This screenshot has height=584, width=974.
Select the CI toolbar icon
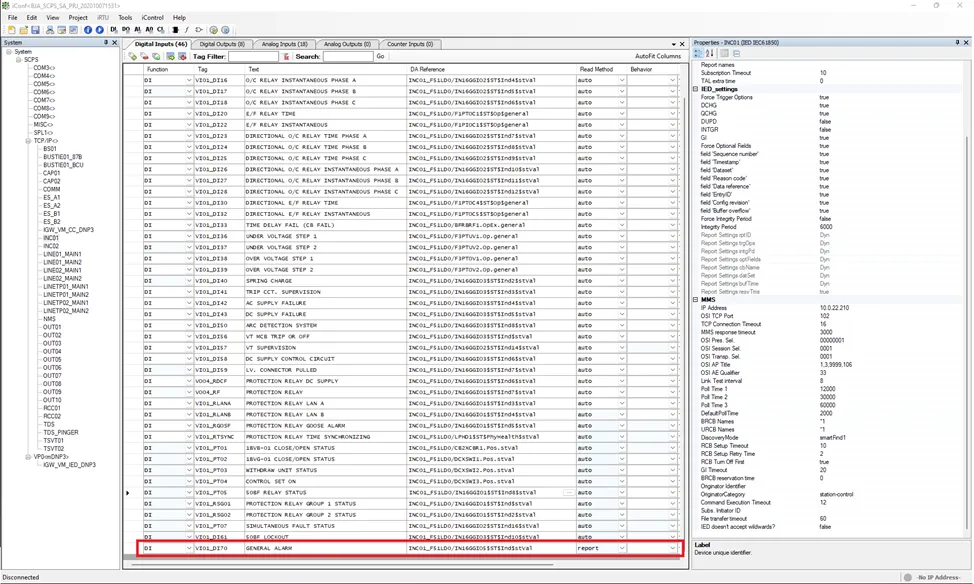[x=161, y=29]
